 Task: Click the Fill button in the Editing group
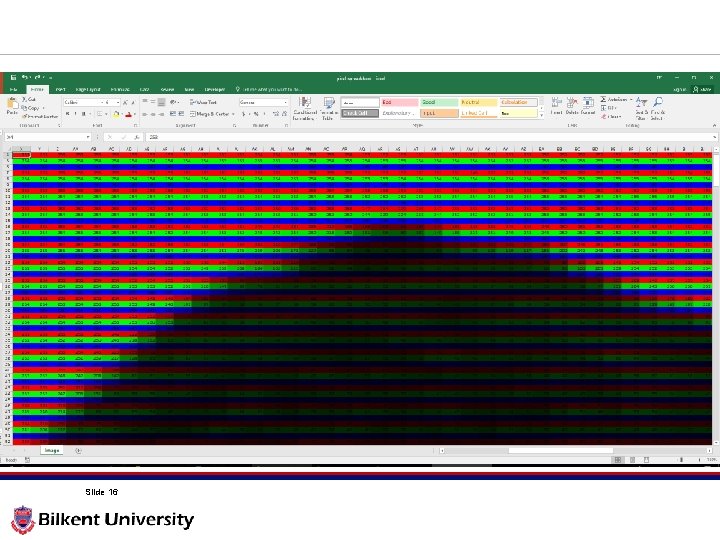[608, 108]
